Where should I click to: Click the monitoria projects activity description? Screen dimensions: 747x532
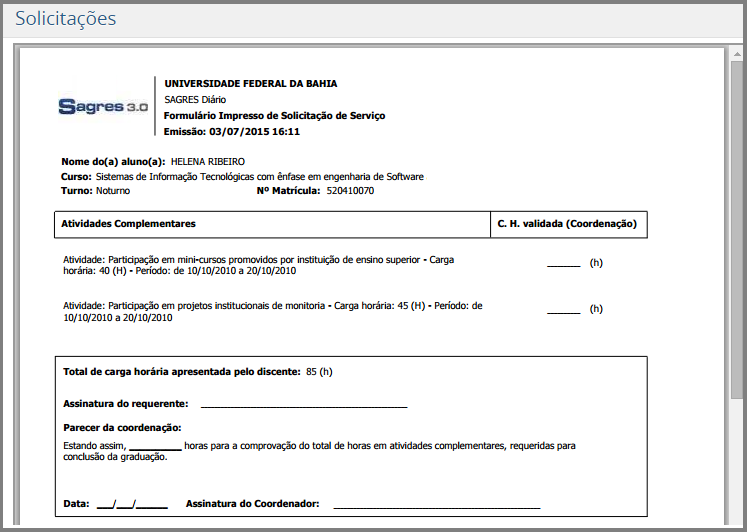(272, 311)
